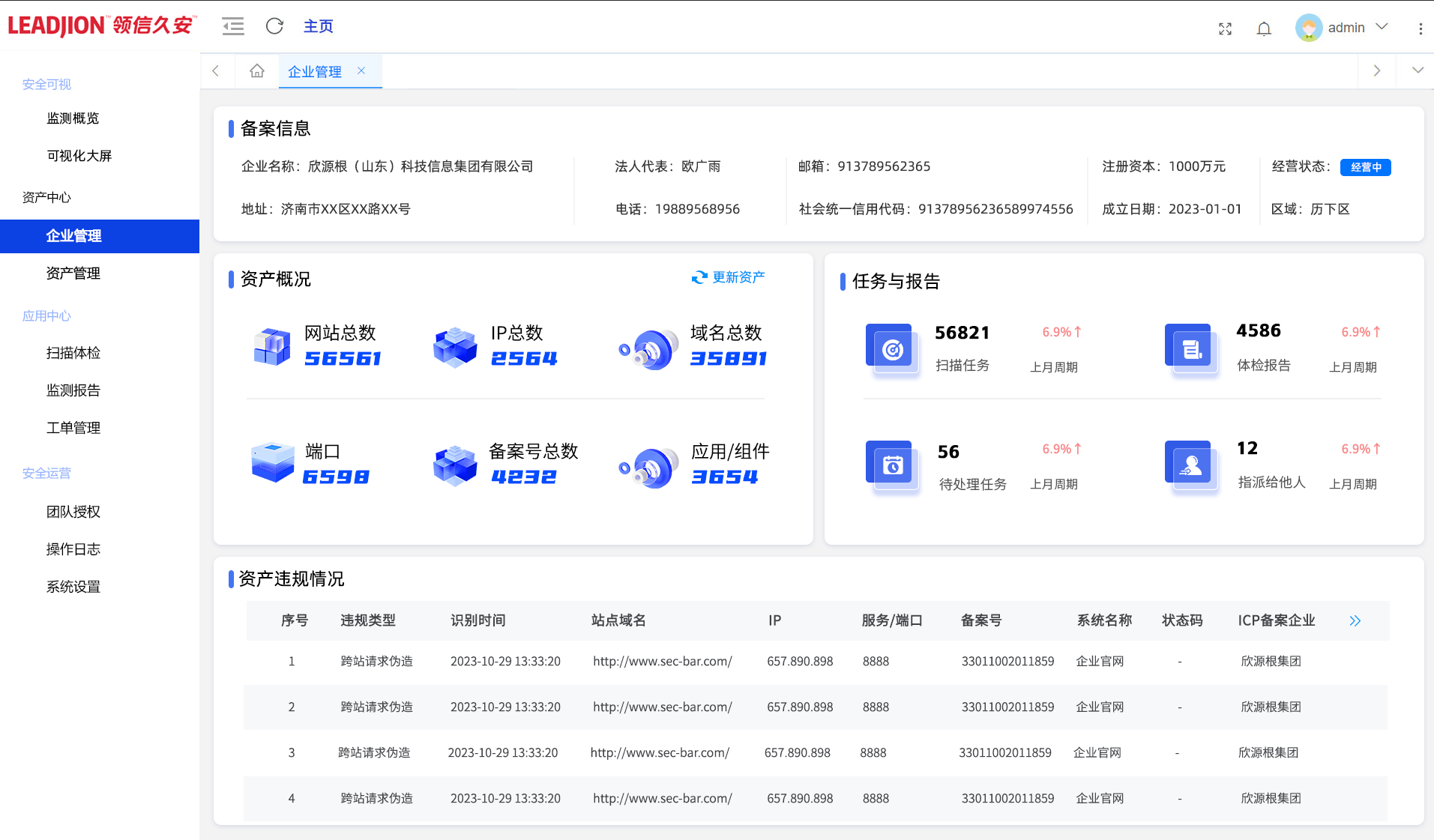Screen dimensions: 1434x840
Task: Click the 网站总数 cube icon
Action: pos(272,347)
